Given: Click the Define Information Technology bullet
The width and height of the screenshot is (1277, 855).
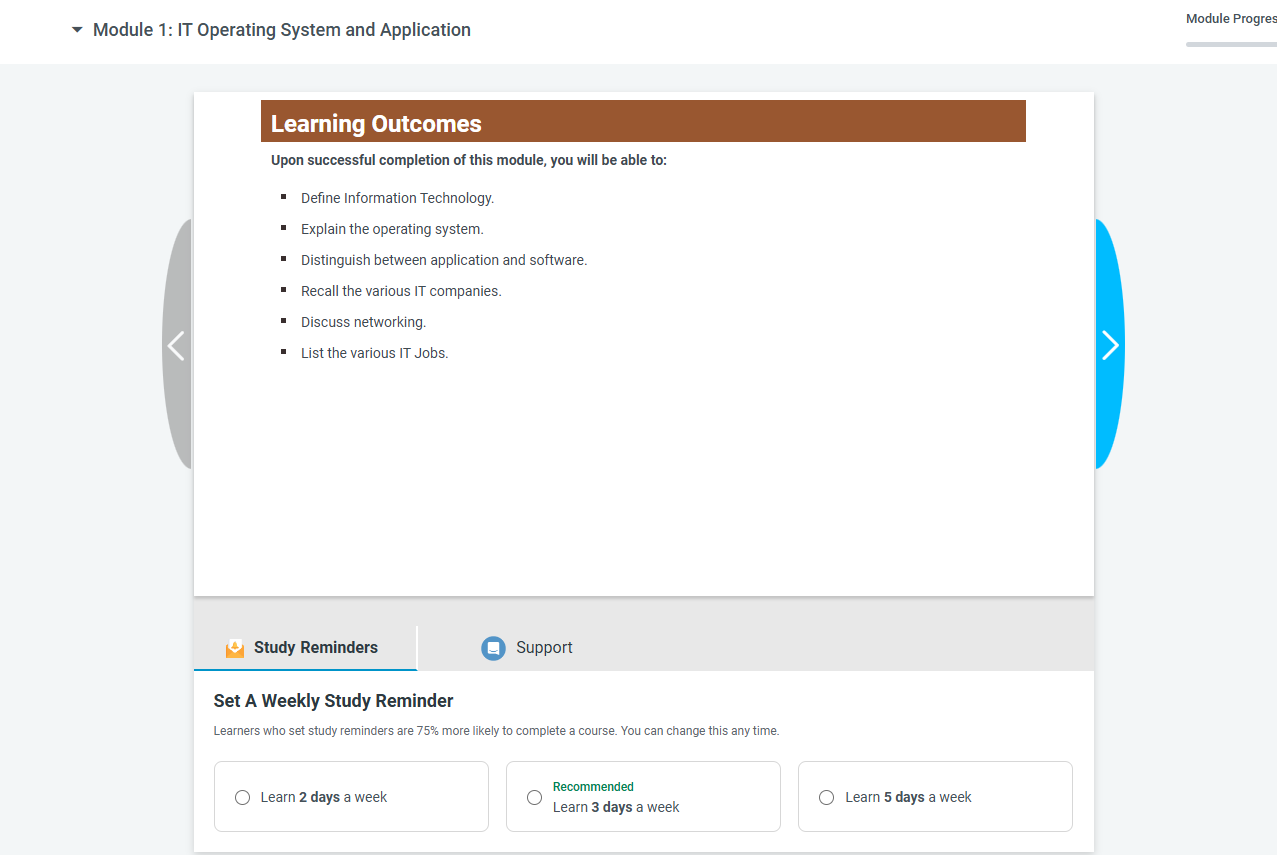Looking at the screenshot, I should (397, 198).
